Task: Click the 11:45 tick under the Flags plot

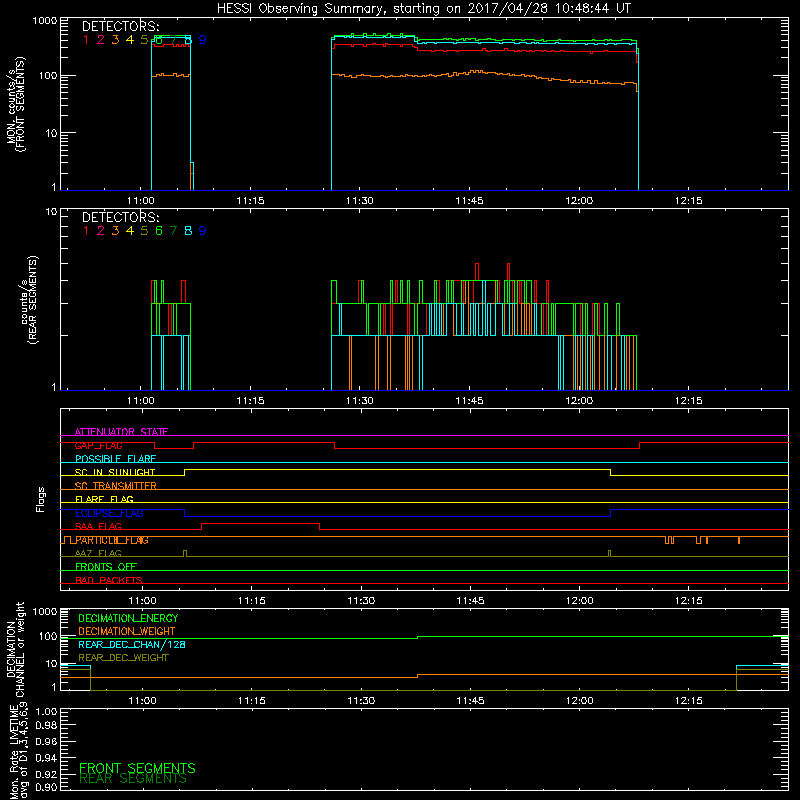Action: (470, 601)
